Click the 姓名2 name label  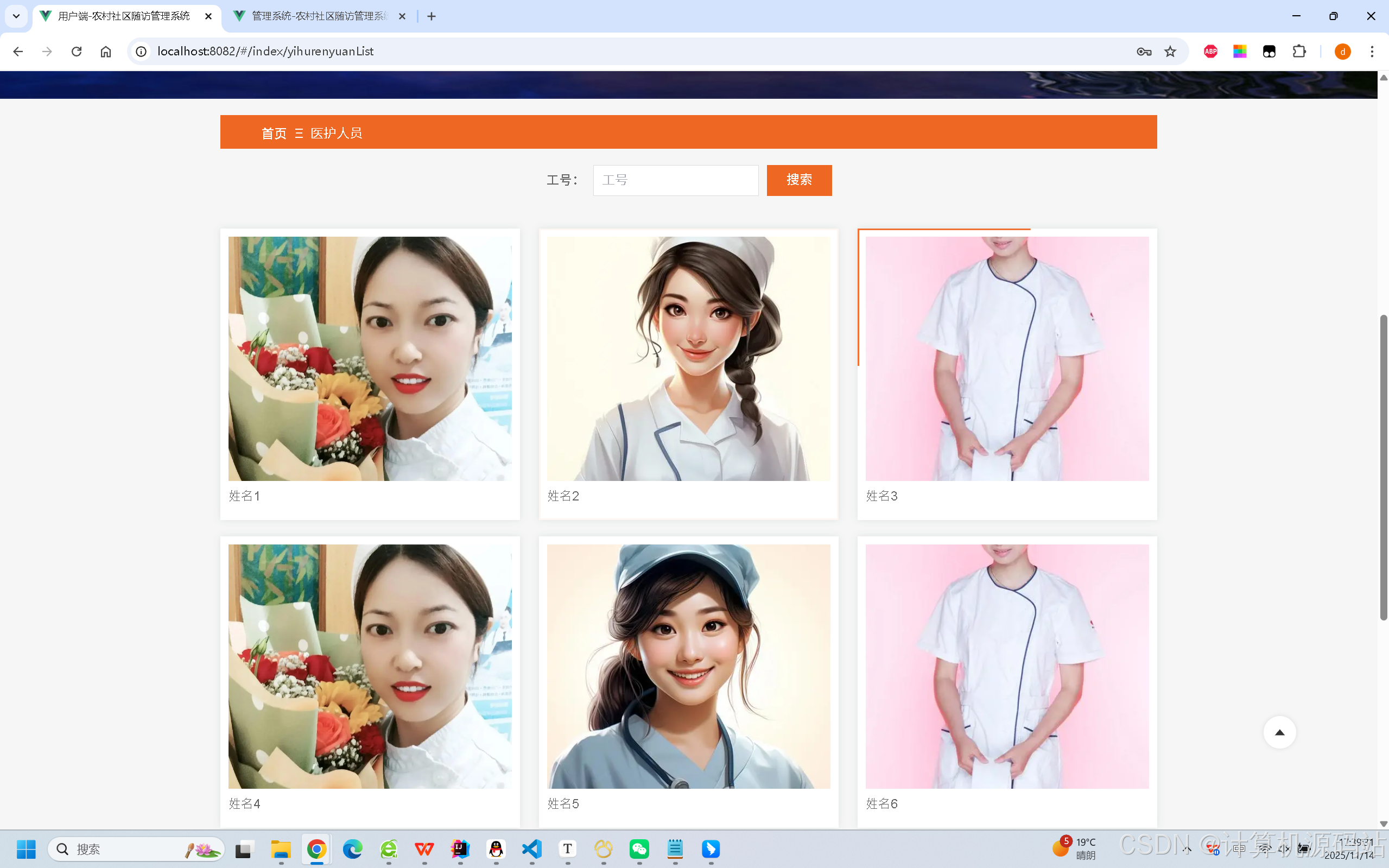click(563, 496)
